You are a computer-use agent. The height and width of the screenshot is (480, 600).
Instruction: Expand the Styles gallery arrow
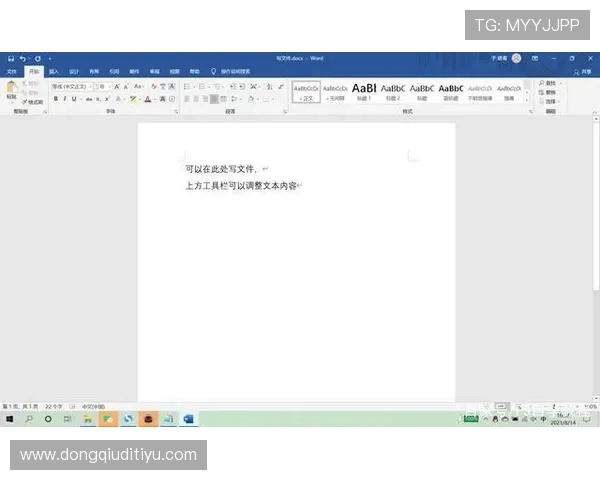click(527, 101)
